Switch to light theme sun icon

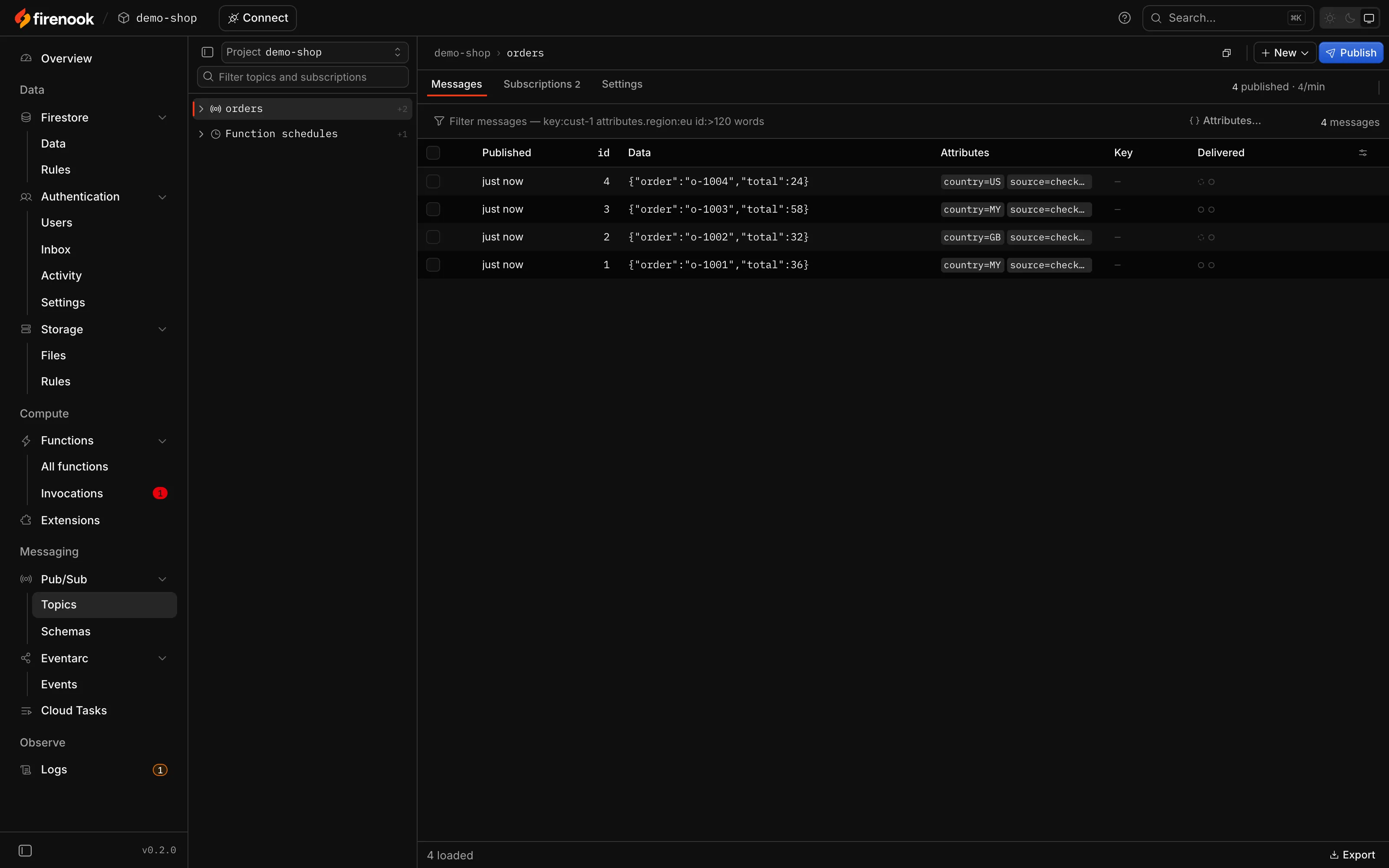pos(1330,18)
